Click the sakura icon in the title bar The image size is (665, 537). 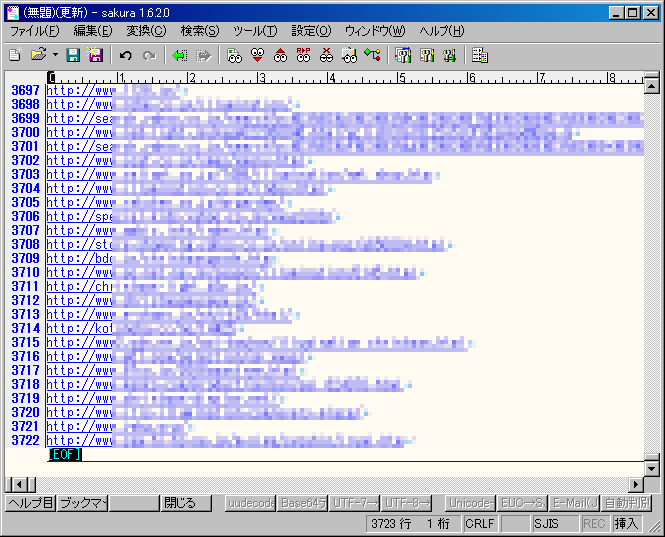13,13
